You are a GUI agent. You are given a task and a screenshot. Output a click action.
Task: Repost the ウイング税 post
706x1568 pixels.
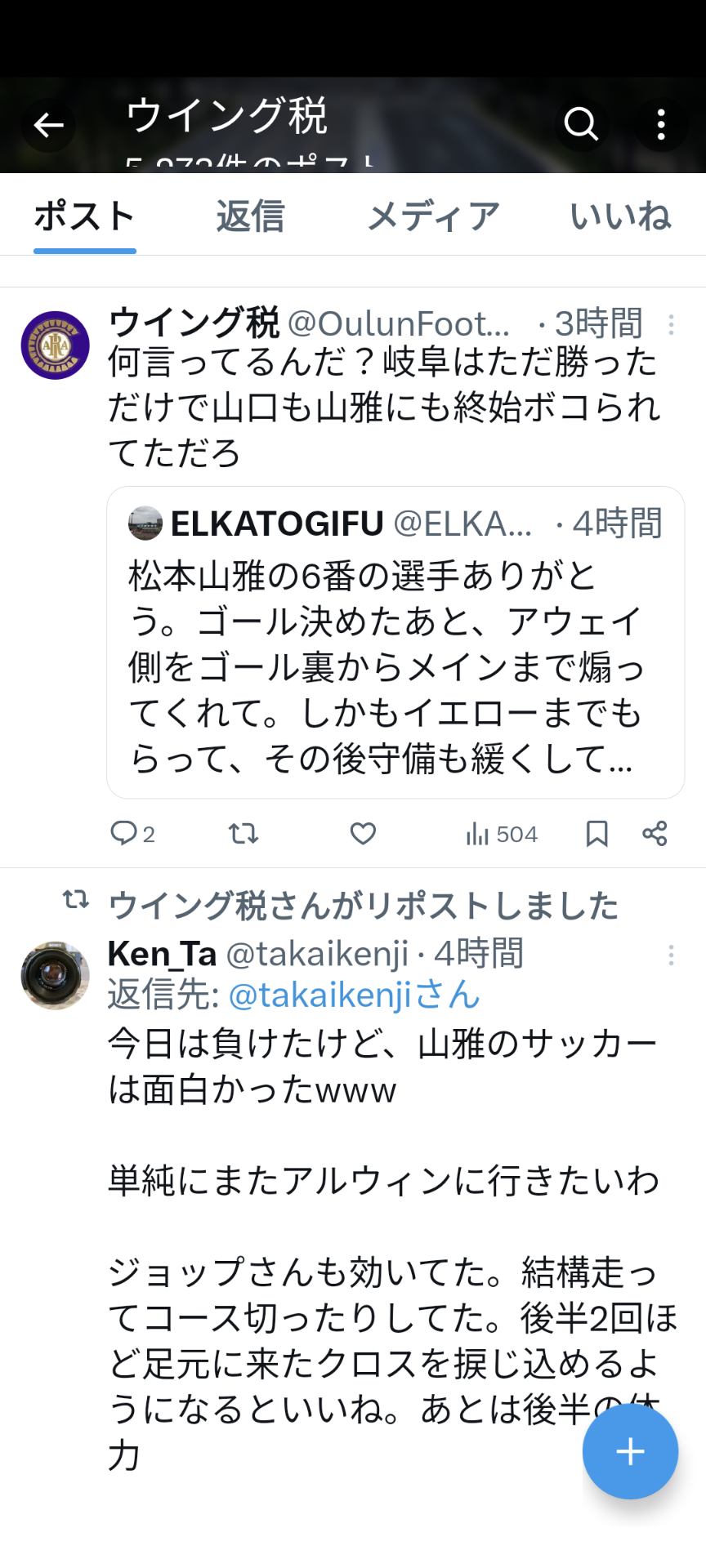[243, 834]
